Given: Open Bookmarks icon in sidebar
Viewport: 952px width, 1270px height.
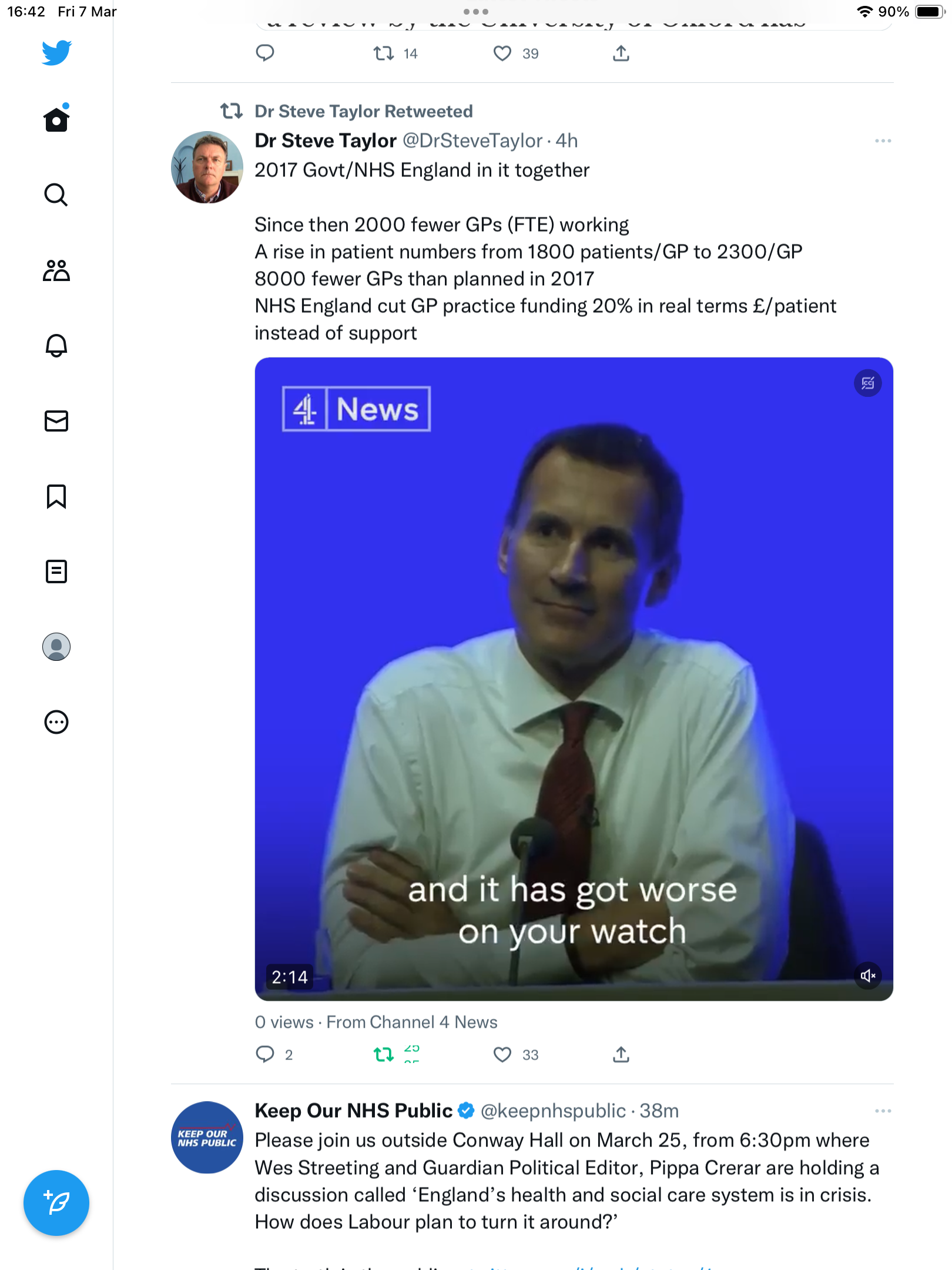Looking at the screenshot, I should (56, 496).
